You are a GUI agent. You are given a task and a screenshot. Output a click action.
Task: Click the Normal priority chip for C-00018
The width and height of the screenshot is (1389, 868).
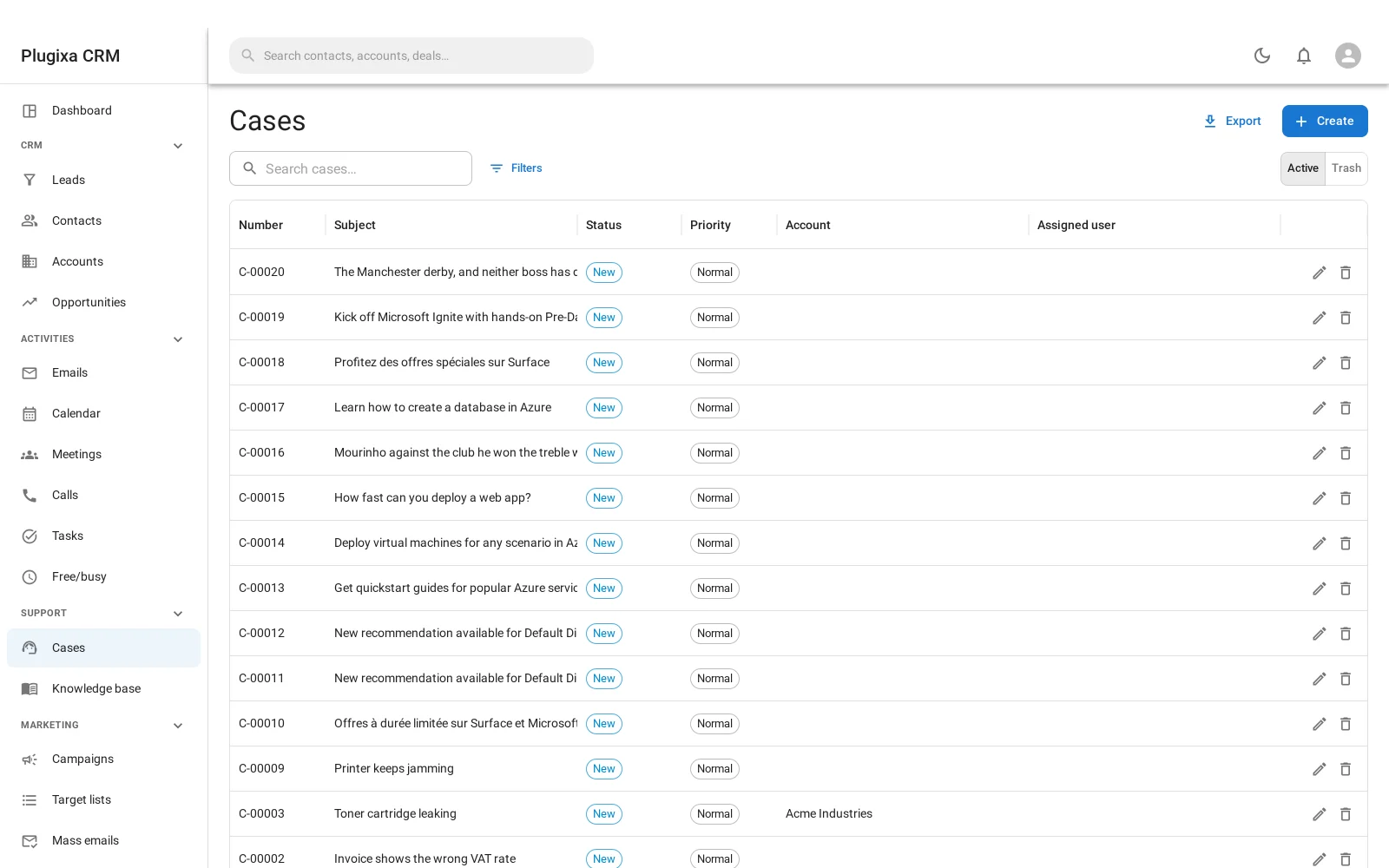tap(714, 363)
